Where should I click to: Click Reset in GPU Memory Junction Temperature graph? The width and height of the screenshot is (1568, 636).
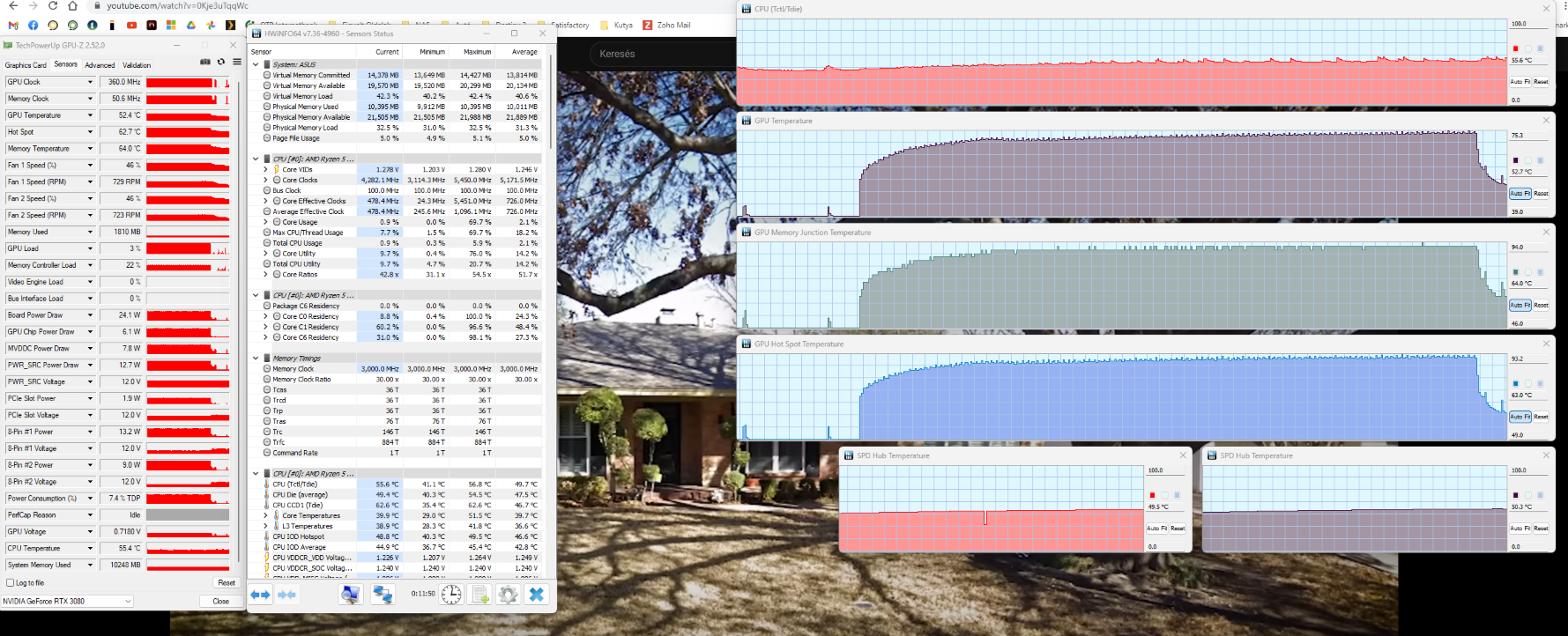tap(1541, 306)
